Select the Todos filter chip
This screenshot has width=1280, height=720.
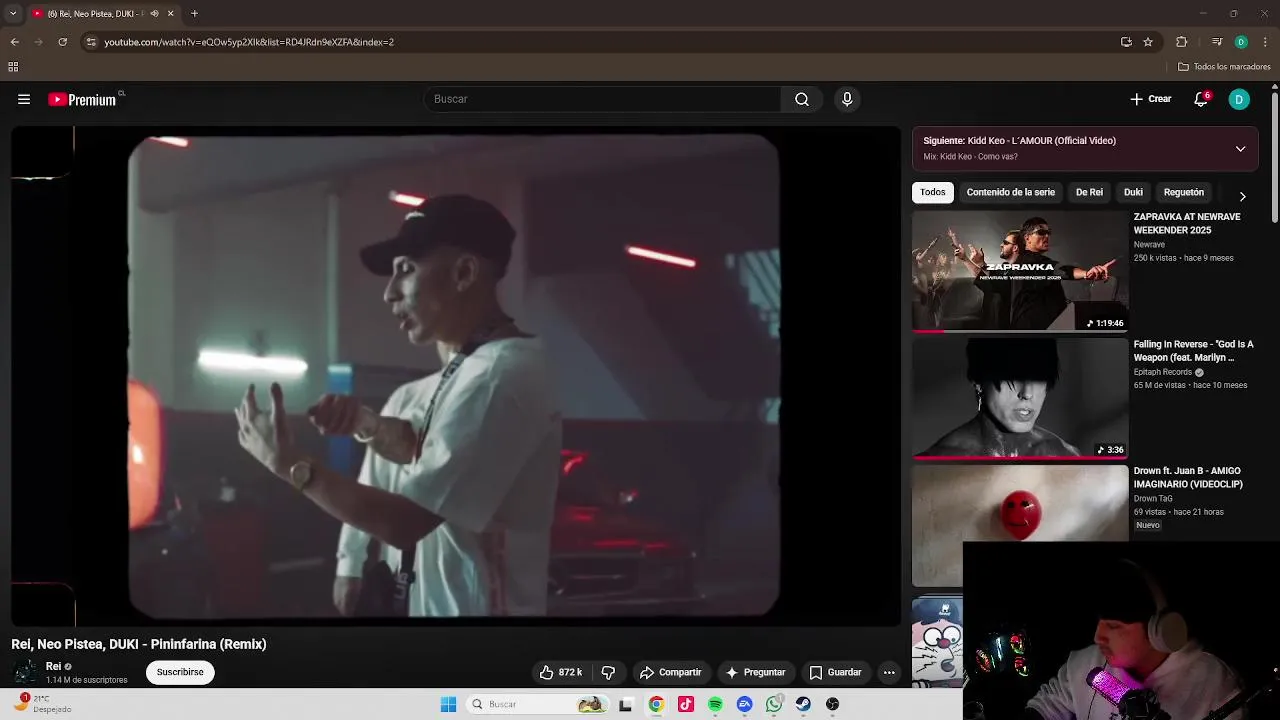(x=933, y=192)
